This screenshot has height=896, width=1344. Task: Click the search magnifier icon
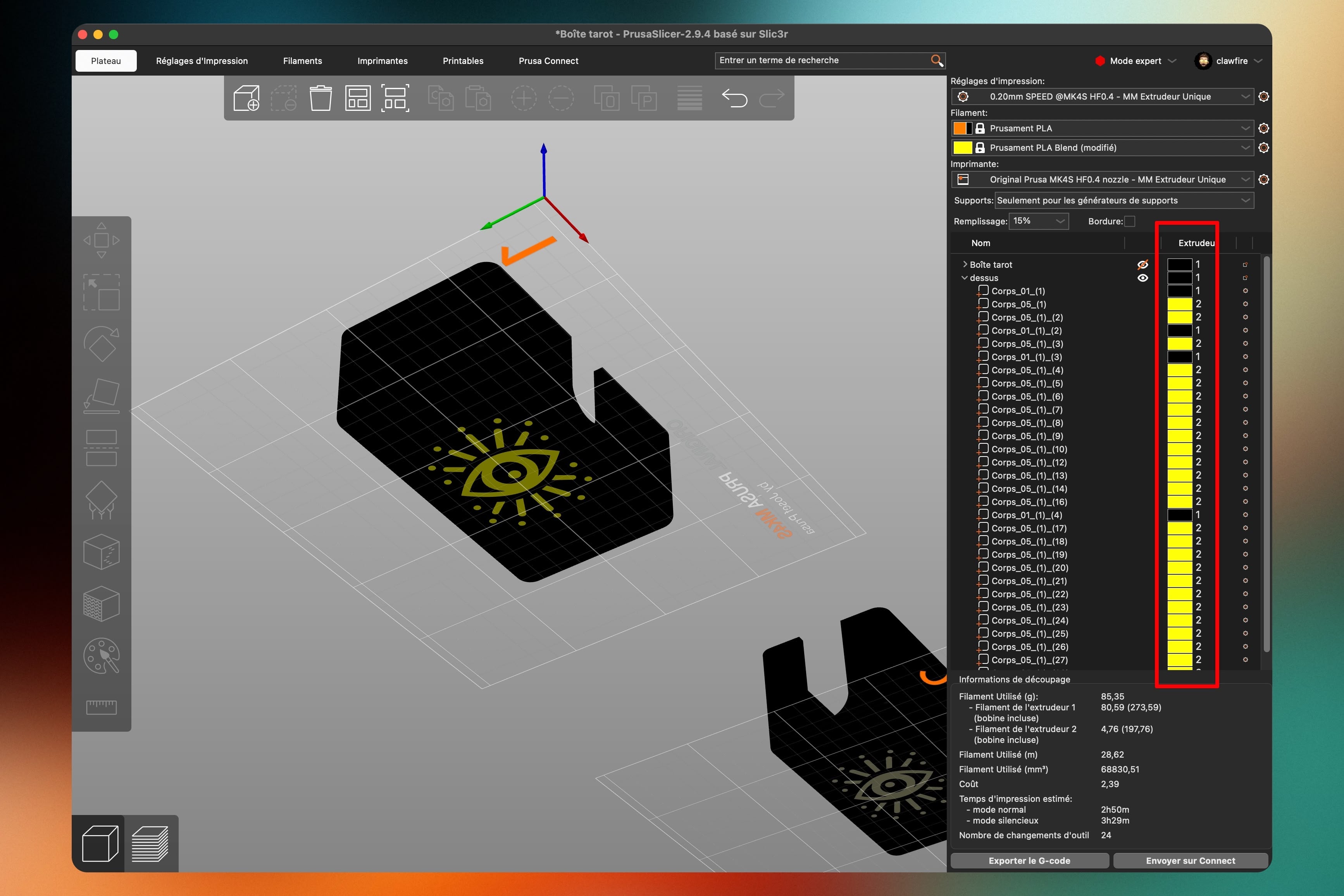(x=937, y=60)
